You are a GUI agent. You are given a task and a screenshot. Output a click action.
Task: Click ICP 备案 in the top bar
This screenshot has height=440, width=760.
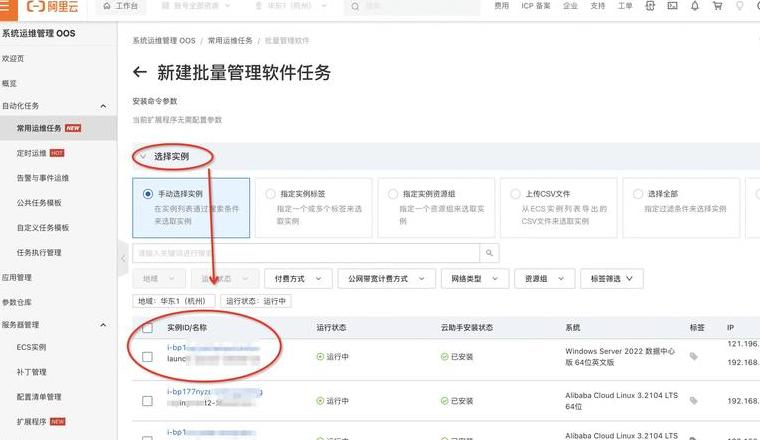536,6
